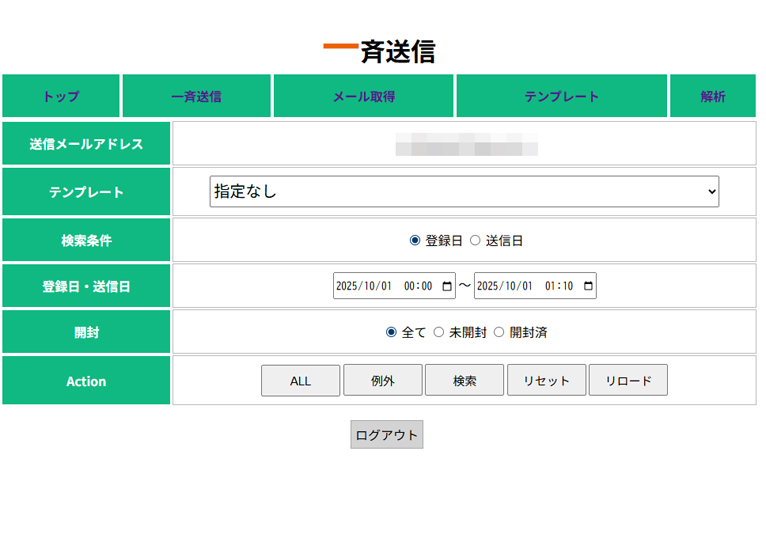The width and height of the screenshot is (766, 534).
Task: Open the メール取得 navigation tab
Action: pos(364,97)
